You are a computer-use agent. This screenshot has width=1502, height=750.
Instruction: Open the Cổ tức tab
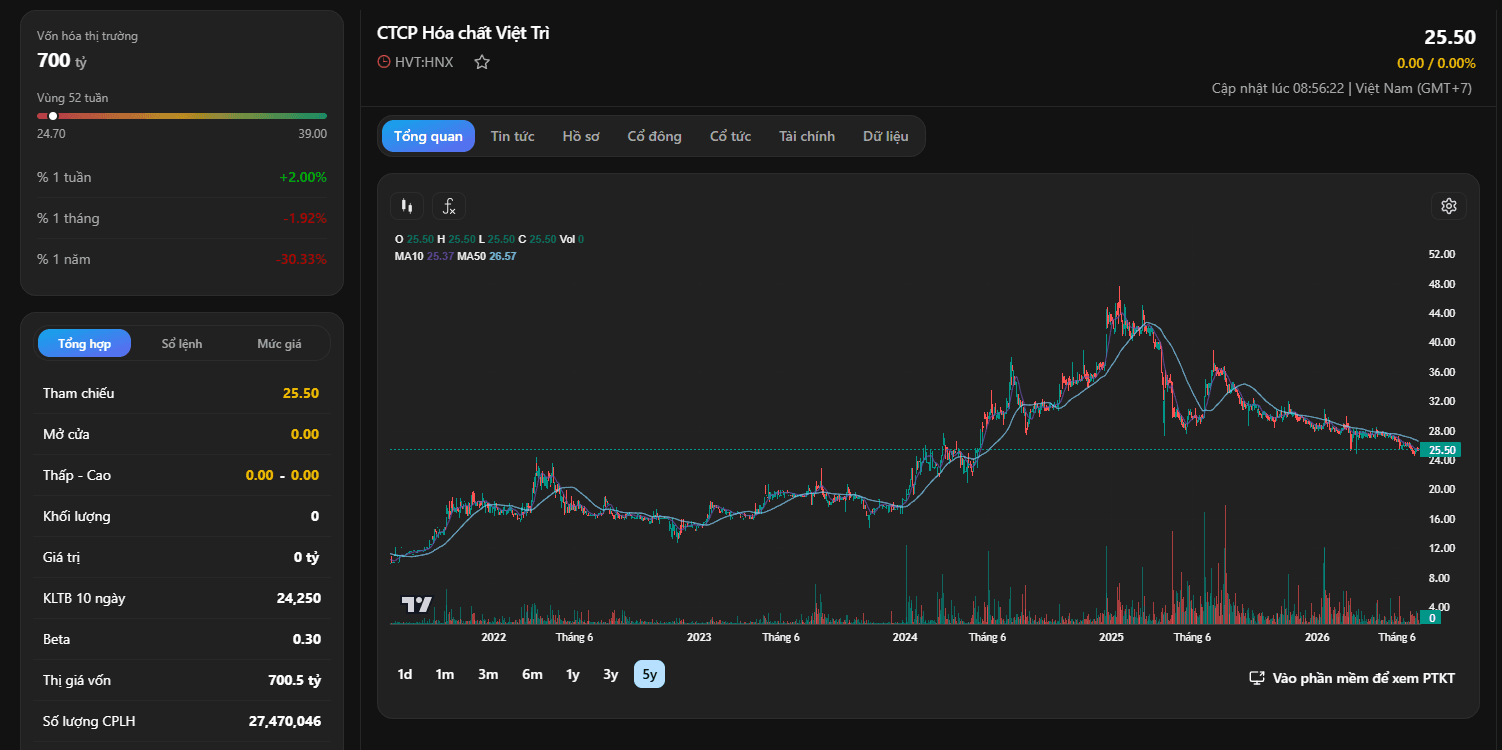(x=730, y=136)
